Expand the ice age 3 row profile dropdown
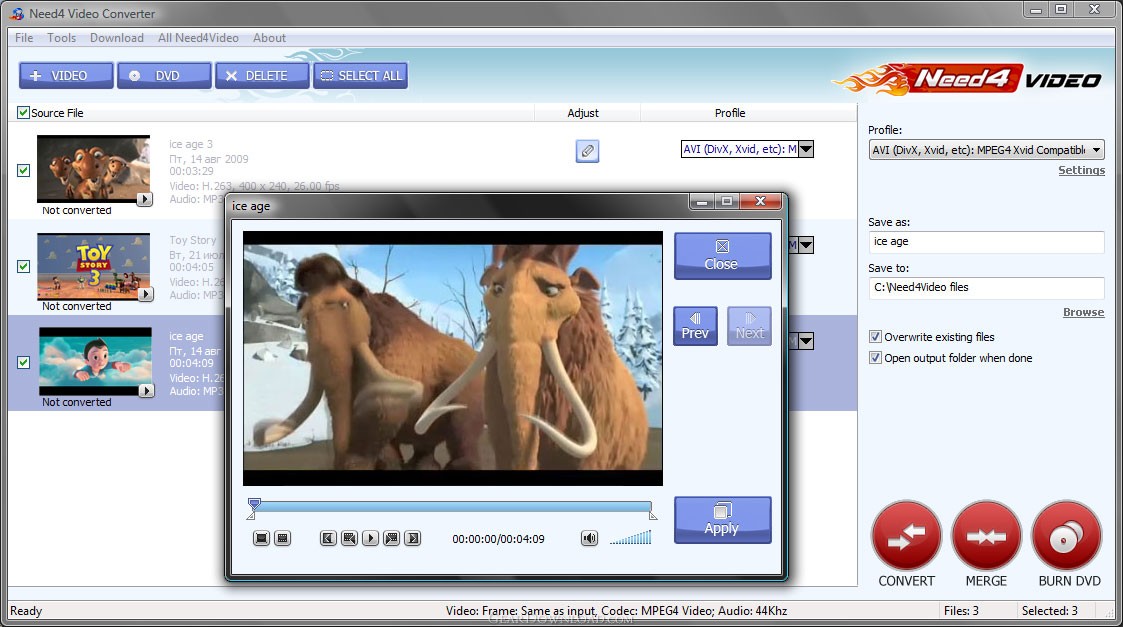 coord(806,149)
